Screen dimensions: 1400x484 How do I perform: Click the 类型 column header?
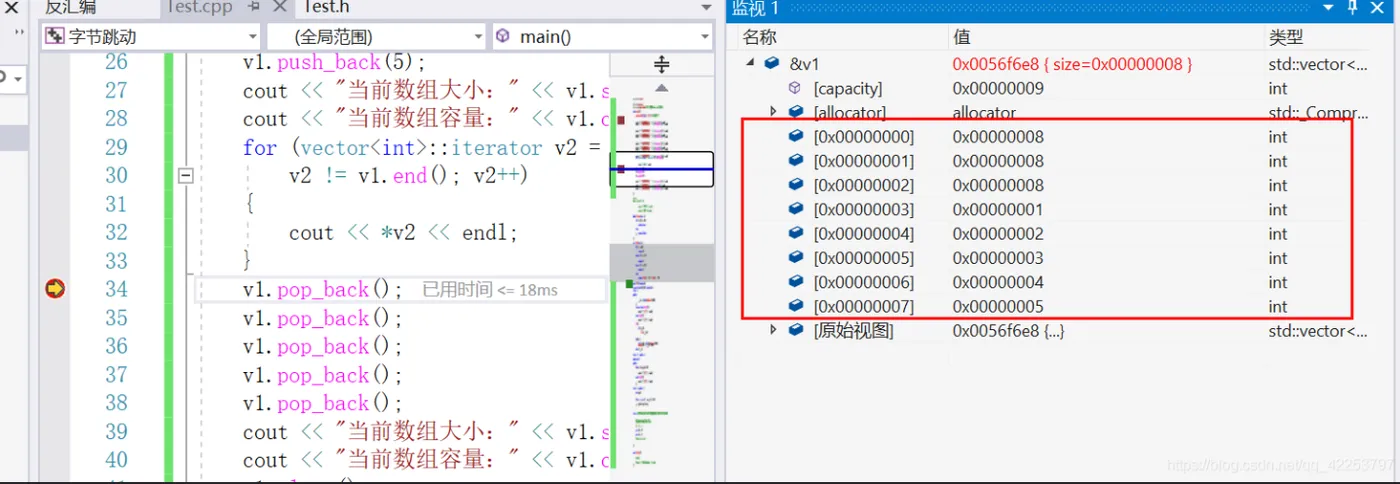[1286, 37]
